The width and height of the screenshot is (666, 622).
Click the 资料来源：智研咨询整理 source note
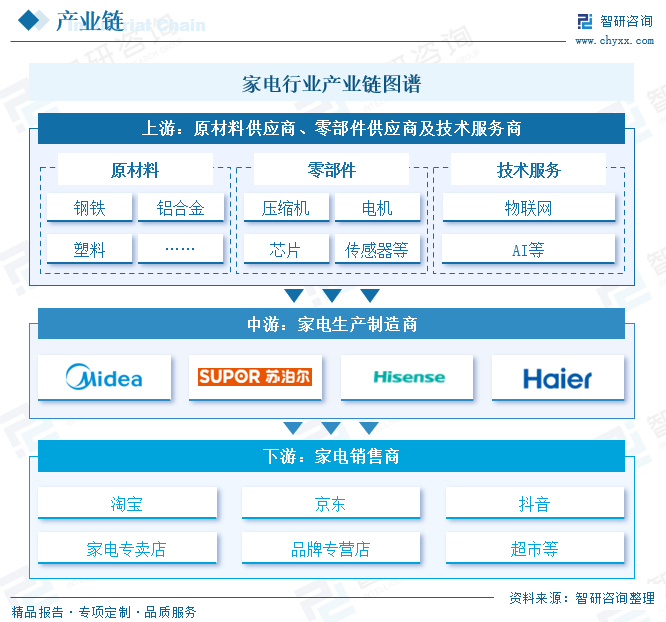pos(582,598)
